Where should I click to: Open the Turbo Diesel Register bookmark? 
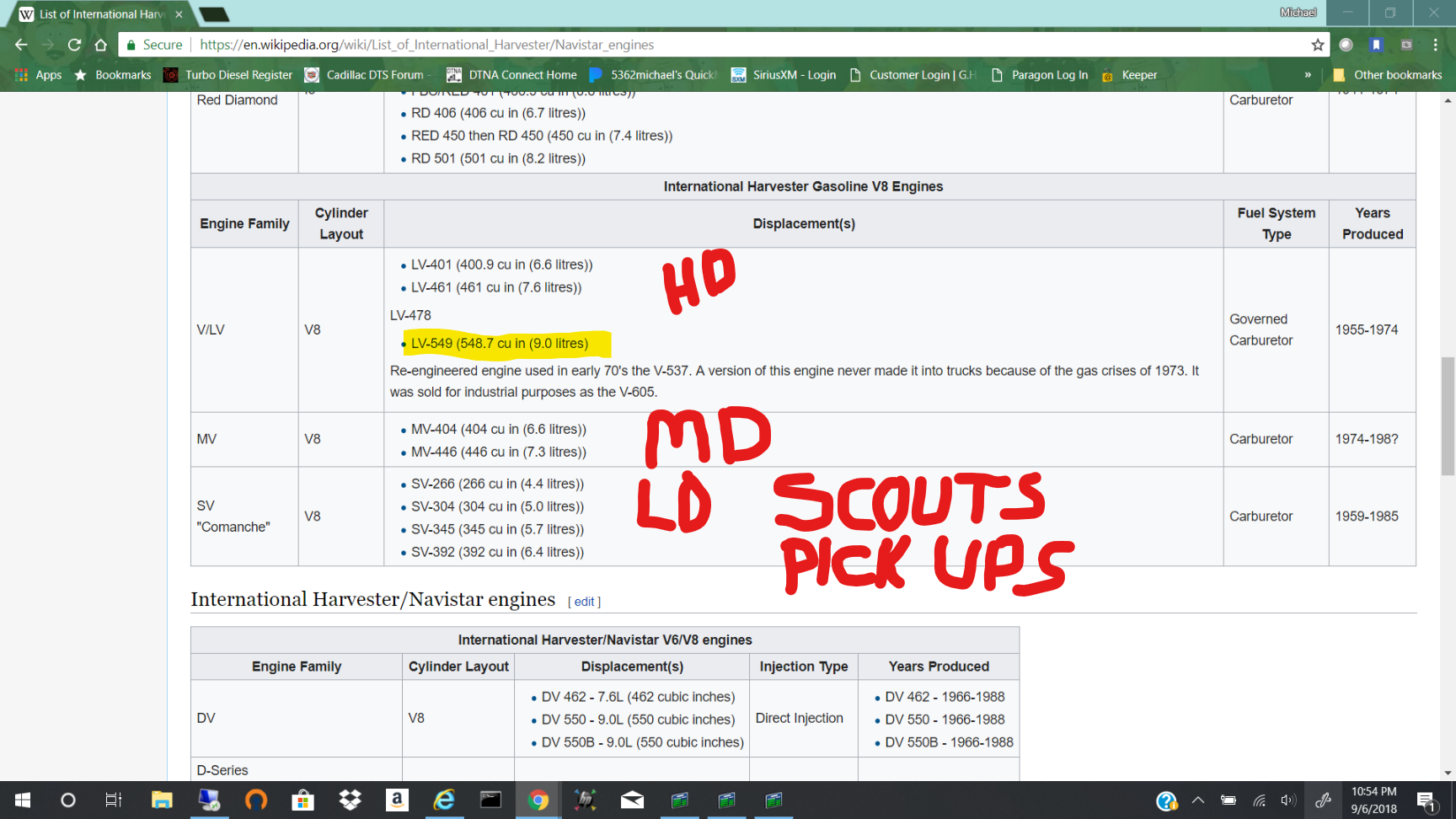(x=228, y=75)
